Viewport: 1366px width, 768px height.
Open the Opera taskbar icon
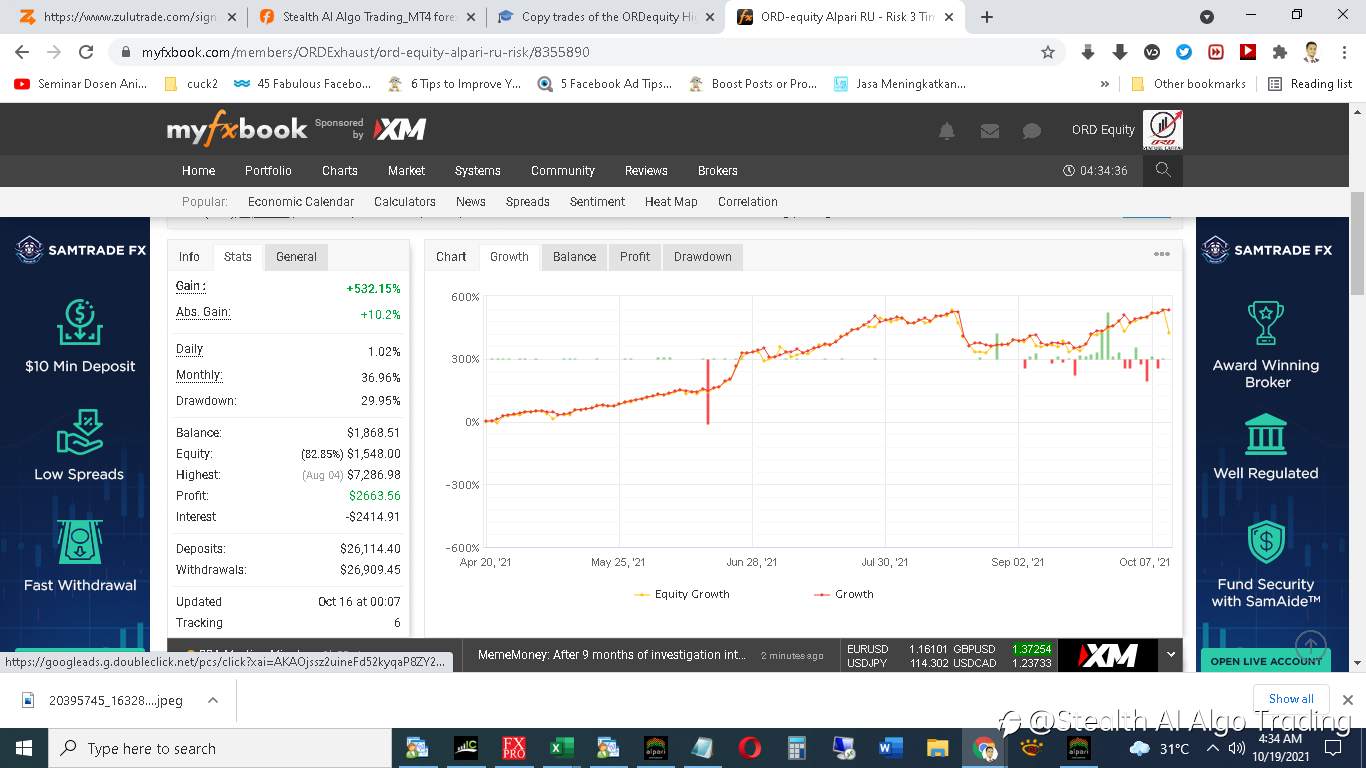(x=749, y=748)
